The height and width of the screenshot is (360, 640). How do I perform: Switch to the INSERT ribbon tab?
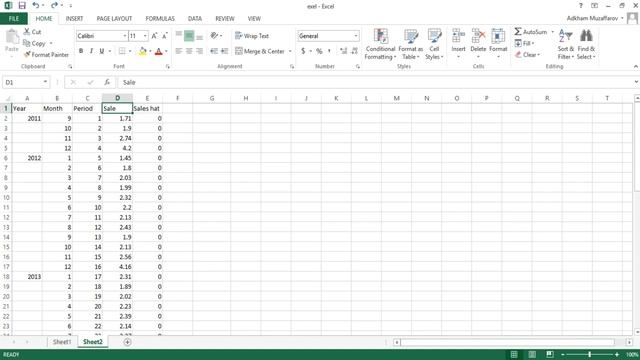pos(74,19)
